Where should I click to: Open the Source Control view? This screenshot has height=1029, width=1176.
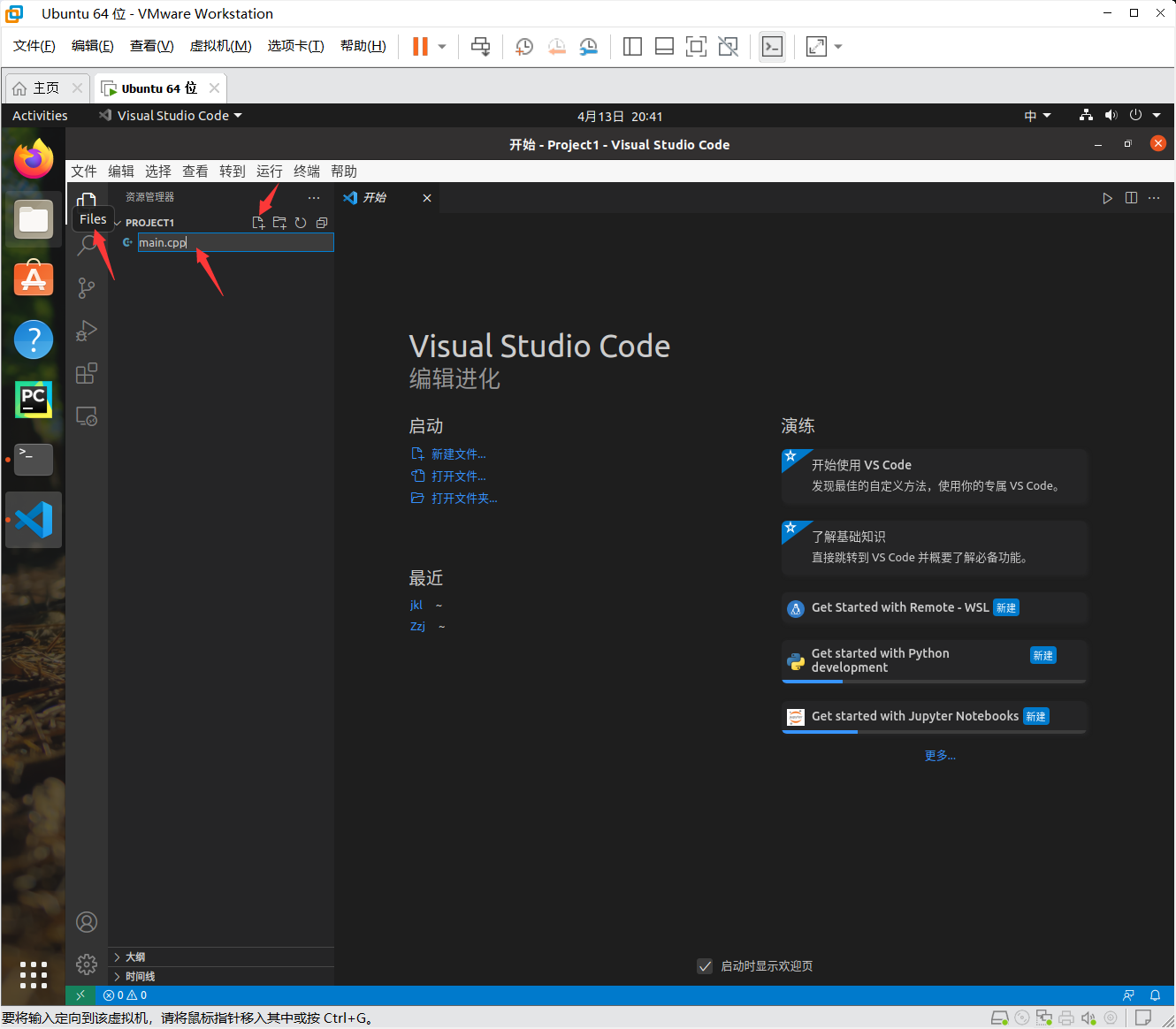[x=87, y=288]
